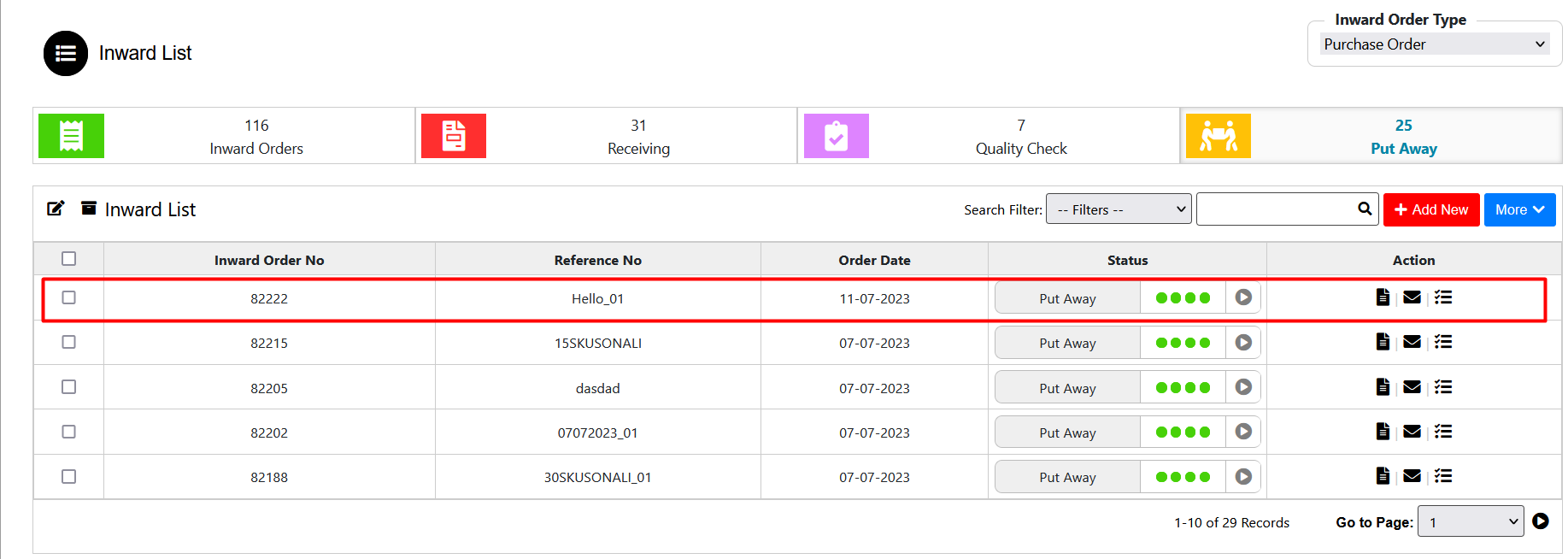
Task: Toggle the select-all header checkbox
Action: pyautogui.click(x=69, y=258)
